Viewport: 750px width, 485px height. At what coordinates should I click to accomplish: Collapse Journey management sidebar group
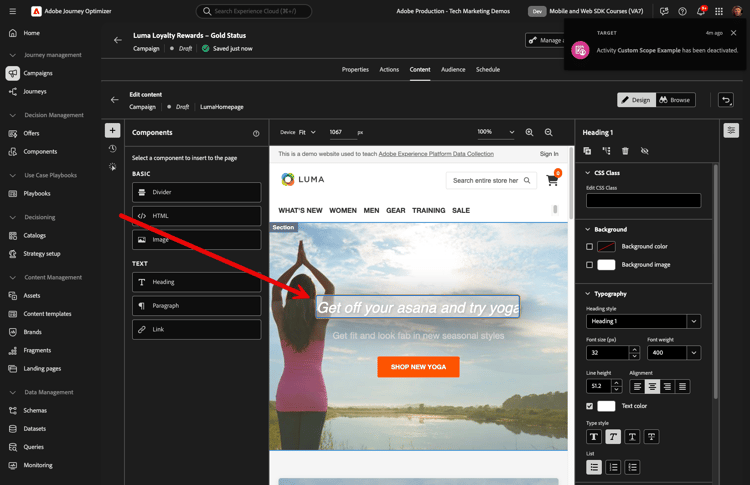click(13, 55)
